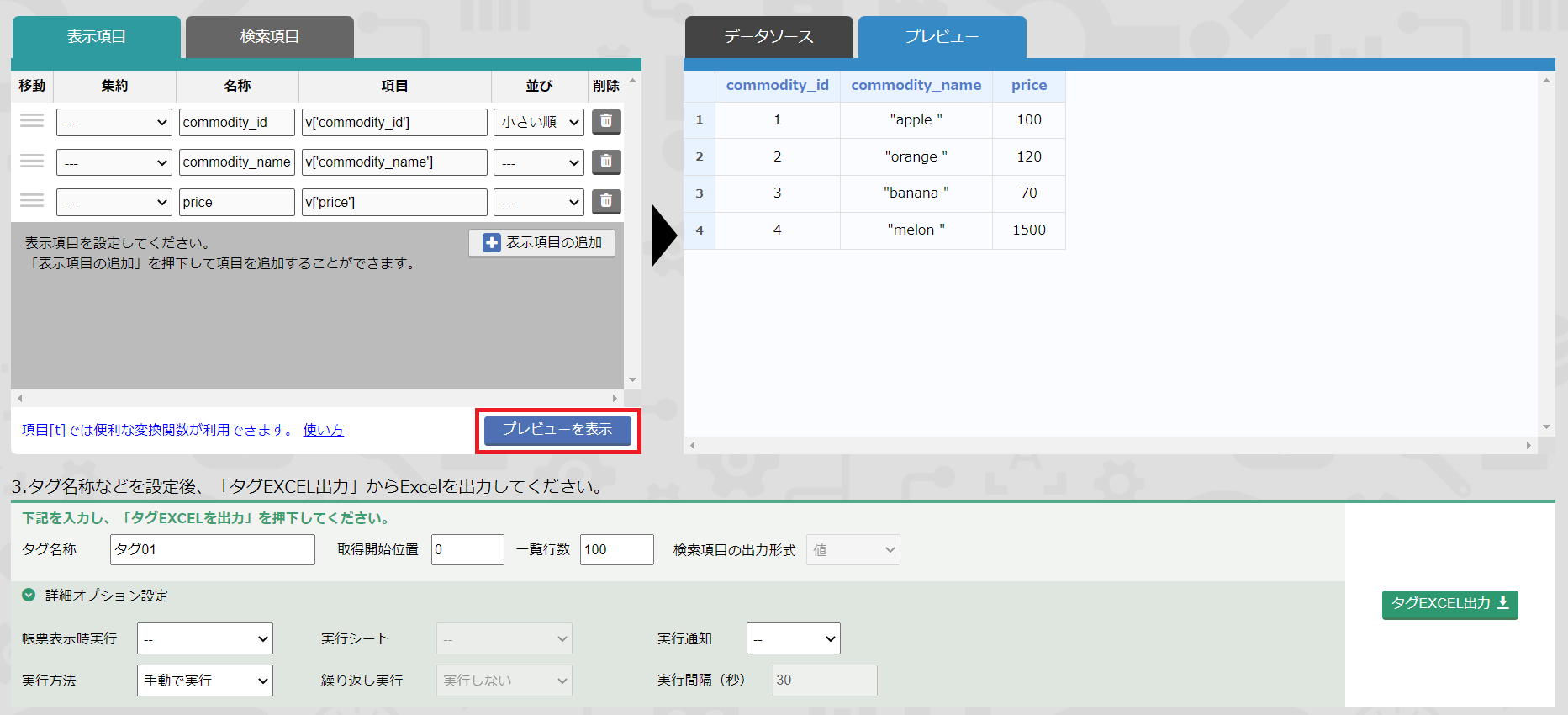Open the 実行シート dropdown
The image size is (1568, 715).
(x=504, y=639)
